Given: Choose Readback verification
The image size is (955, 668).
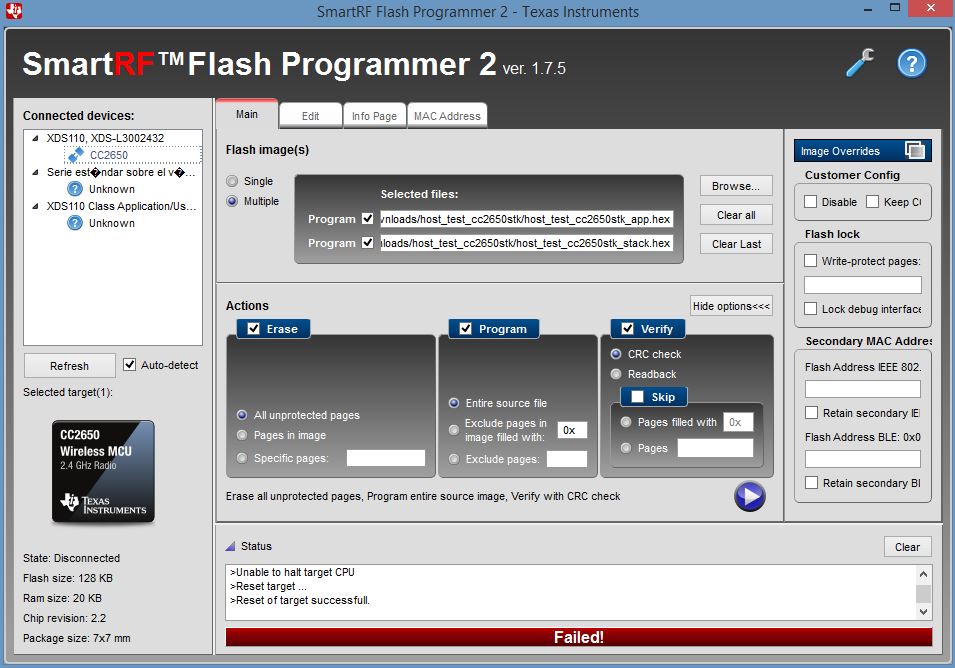Looking at the screenshot, I should 616,374.
